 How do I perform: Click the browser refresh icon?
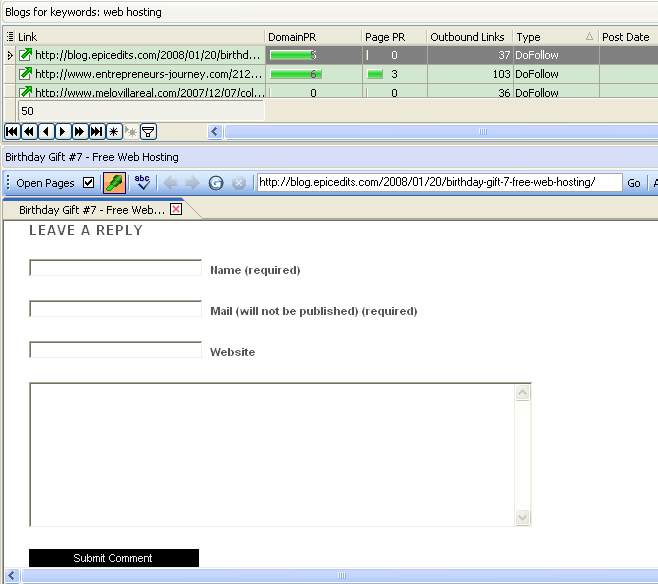(x=216, y=183)
